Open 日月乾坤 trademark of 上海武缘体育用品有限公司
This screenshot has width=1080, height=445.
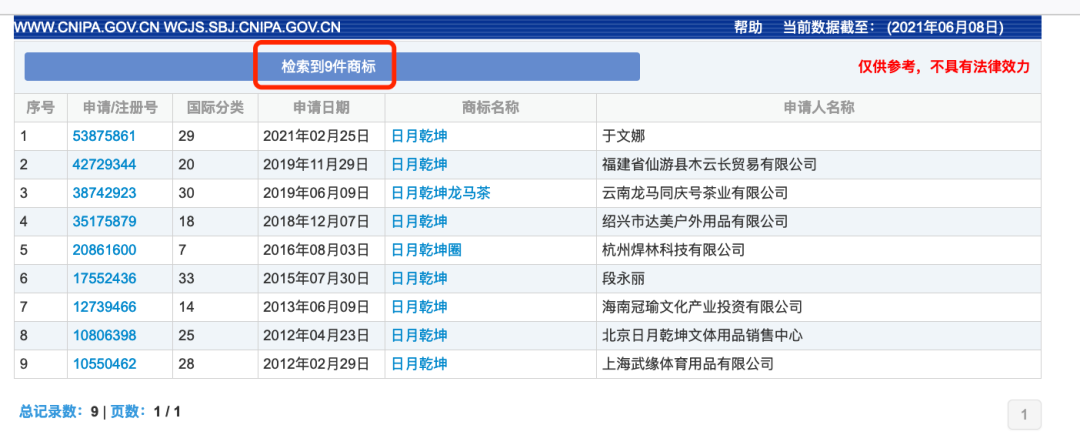pyautogui.click(x=419, y=364)
